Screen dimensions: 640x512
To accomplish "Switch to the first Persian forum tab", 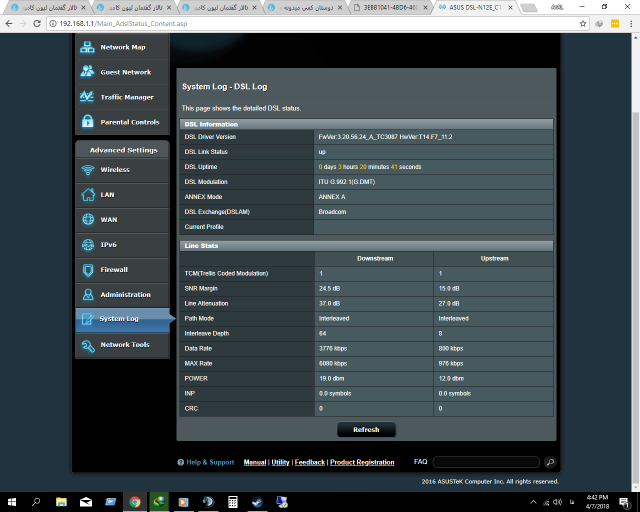I will (x=49, y=7).
